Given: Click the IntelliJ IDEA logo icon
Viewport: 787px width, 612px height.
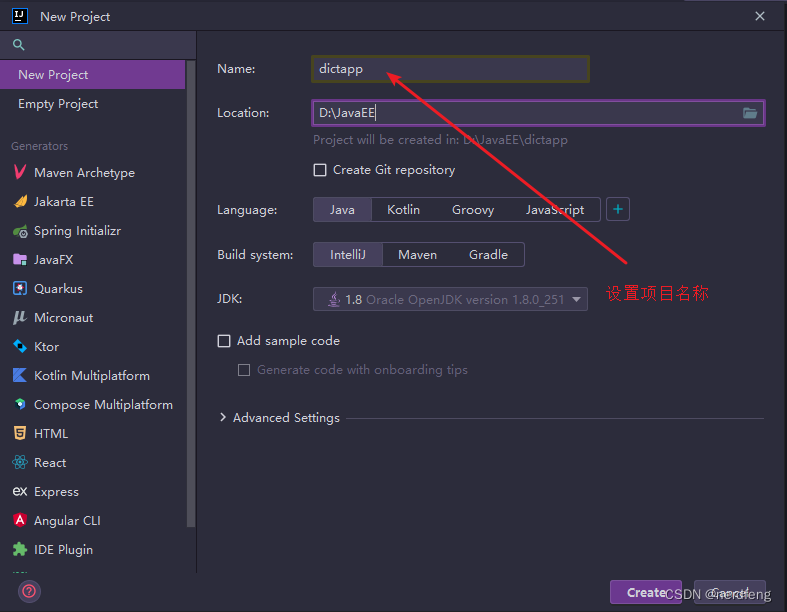Looking at the screenshot, I should click(x=20, y=16).
